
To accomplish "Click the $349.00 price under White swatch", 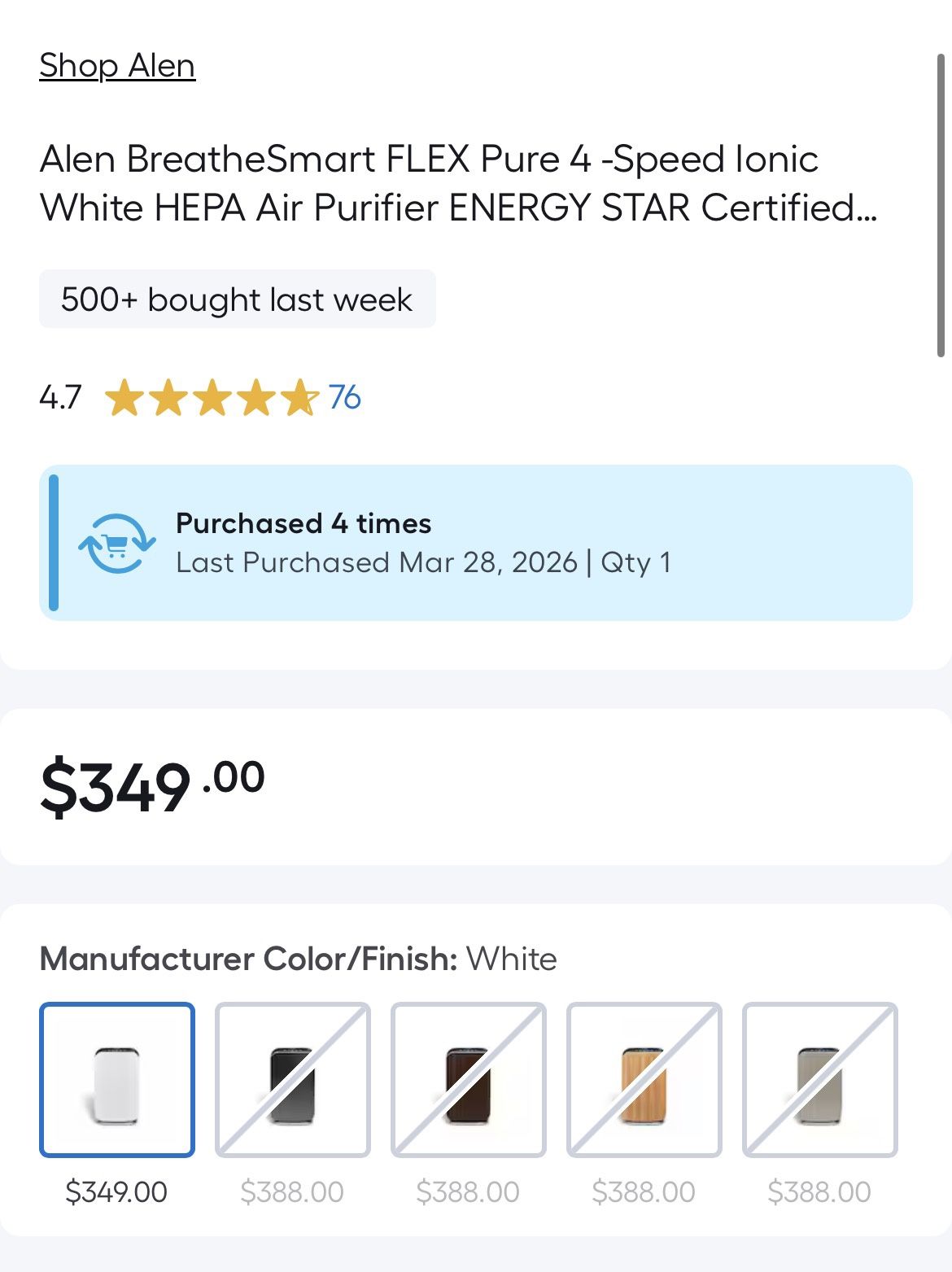I will (116, 1192).
